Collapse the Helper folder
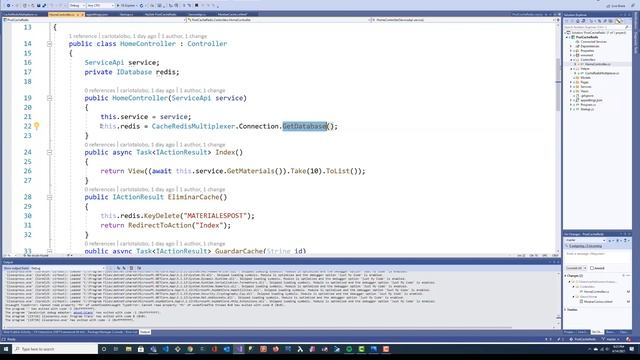This screenshot has width=640, height=360. click(x=571, y=69)
